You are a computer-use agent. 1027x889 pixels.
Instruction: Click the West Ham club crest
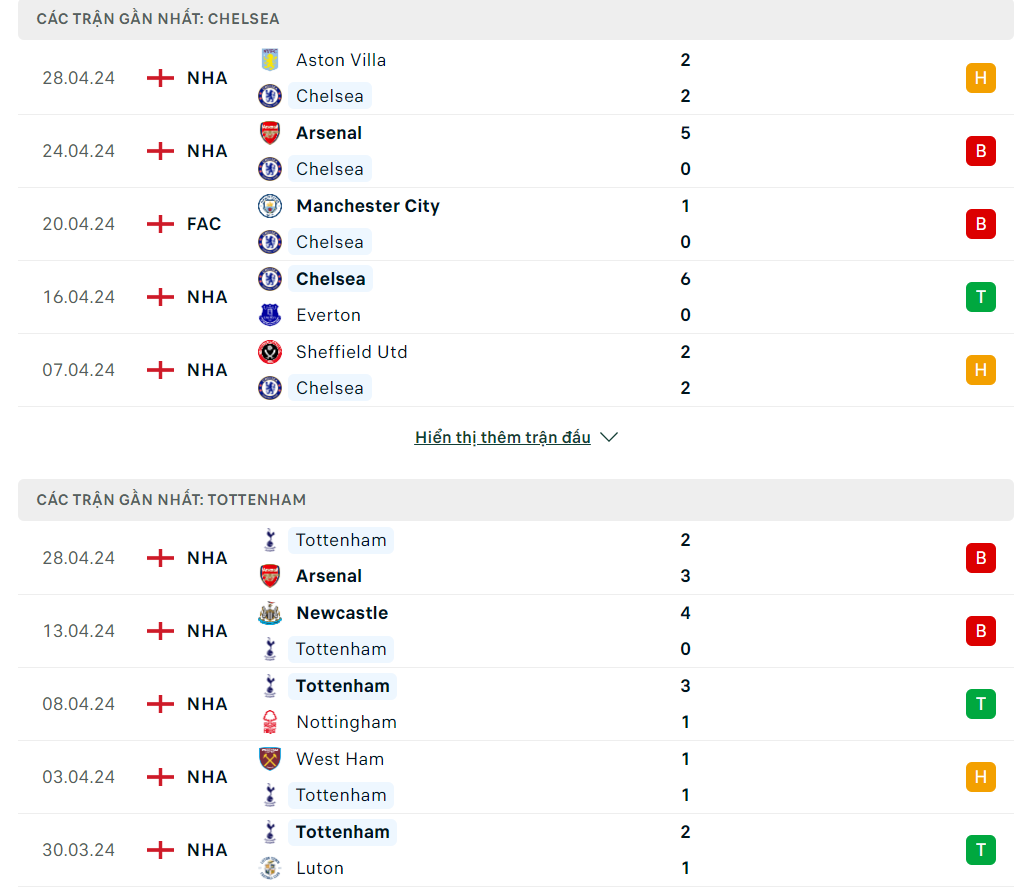tap(270, 759)
